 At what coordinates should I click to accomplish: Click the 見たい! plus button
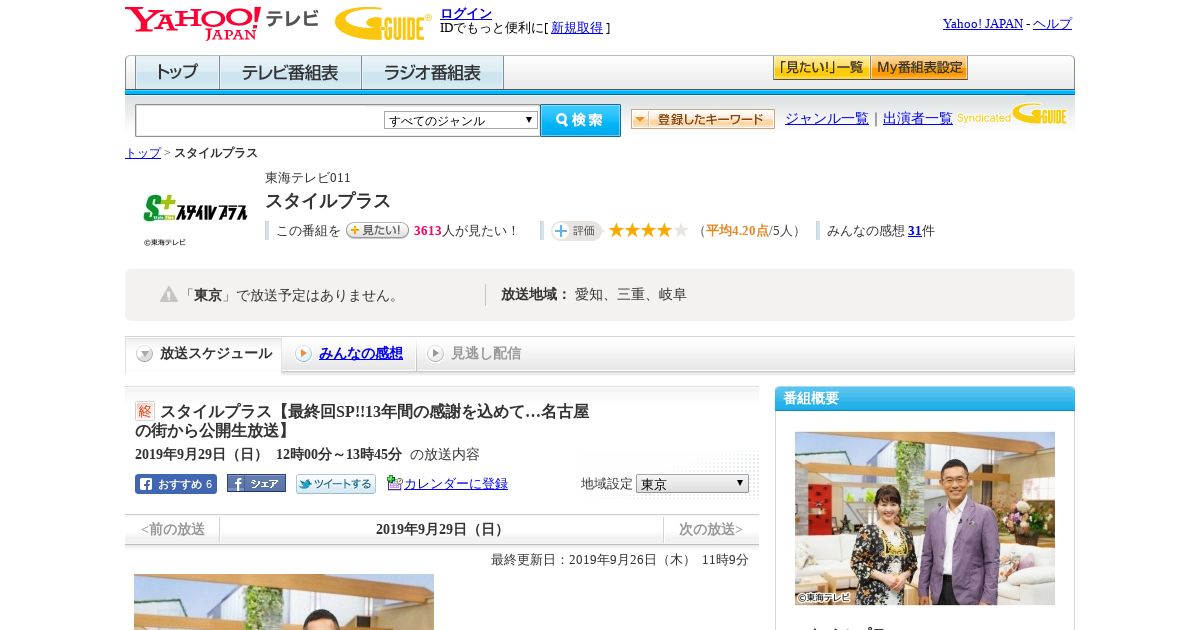pyautogui.click(x=377, y=230)
